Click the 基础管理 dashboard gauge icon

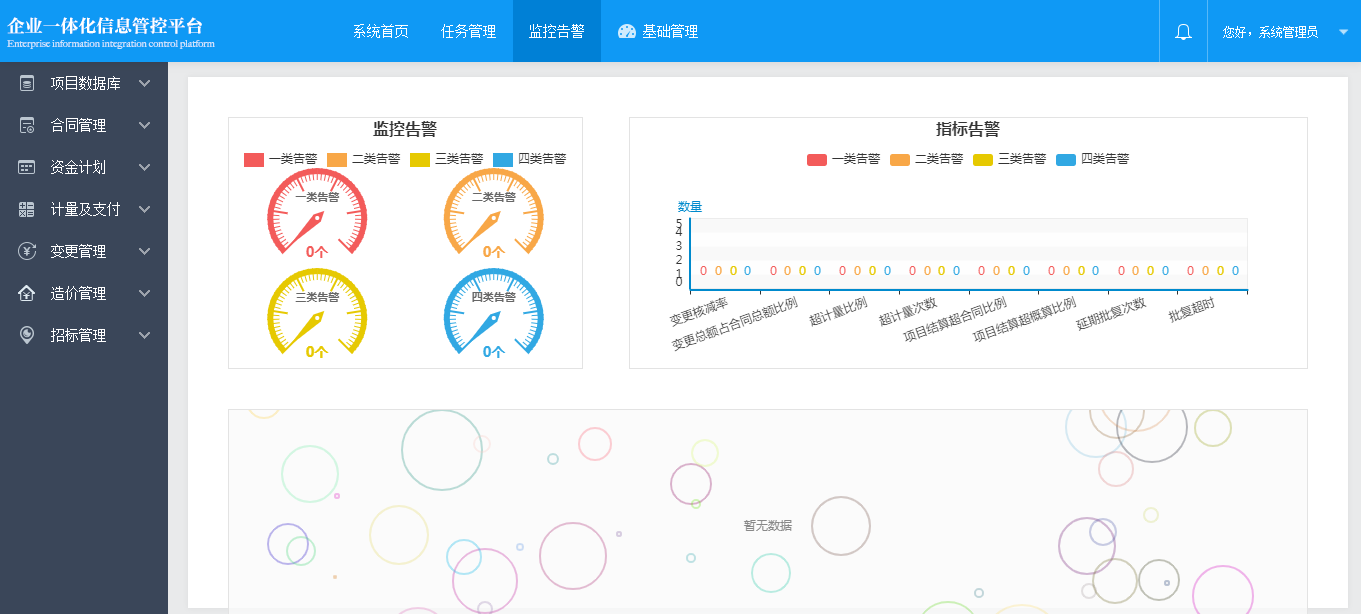[x=627, y=31]
